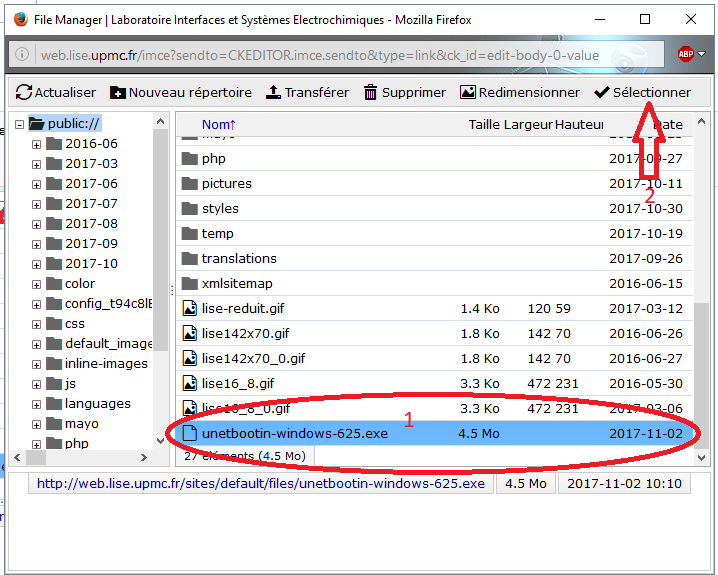Click the folder icon of color in the tree
The height and width of the screenshot is (575, 718).
(x=54, y=284)
